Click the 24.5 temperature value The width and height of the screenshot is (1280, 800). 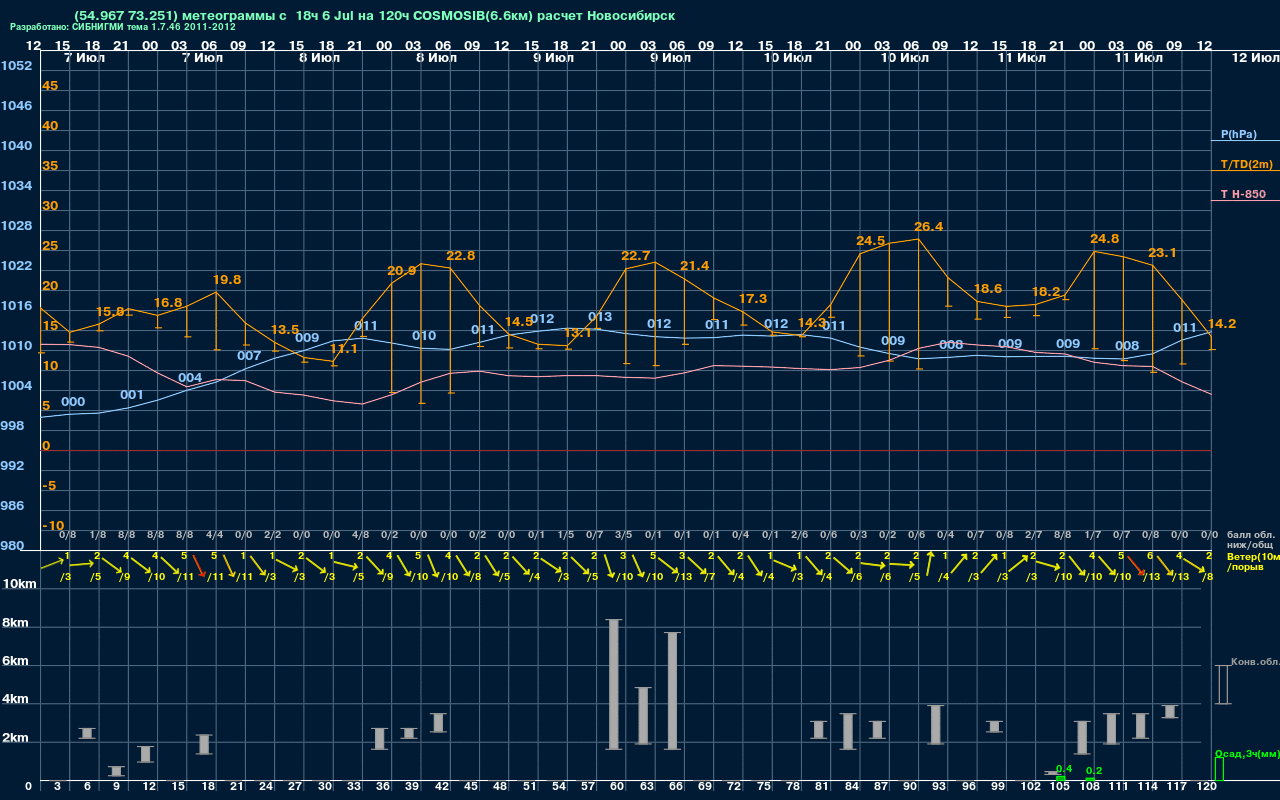(871, 241)
